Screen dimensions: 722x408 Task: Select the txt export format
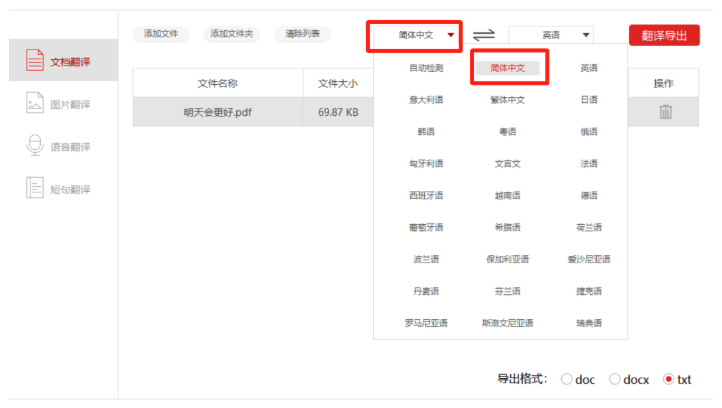coord(669,379)
